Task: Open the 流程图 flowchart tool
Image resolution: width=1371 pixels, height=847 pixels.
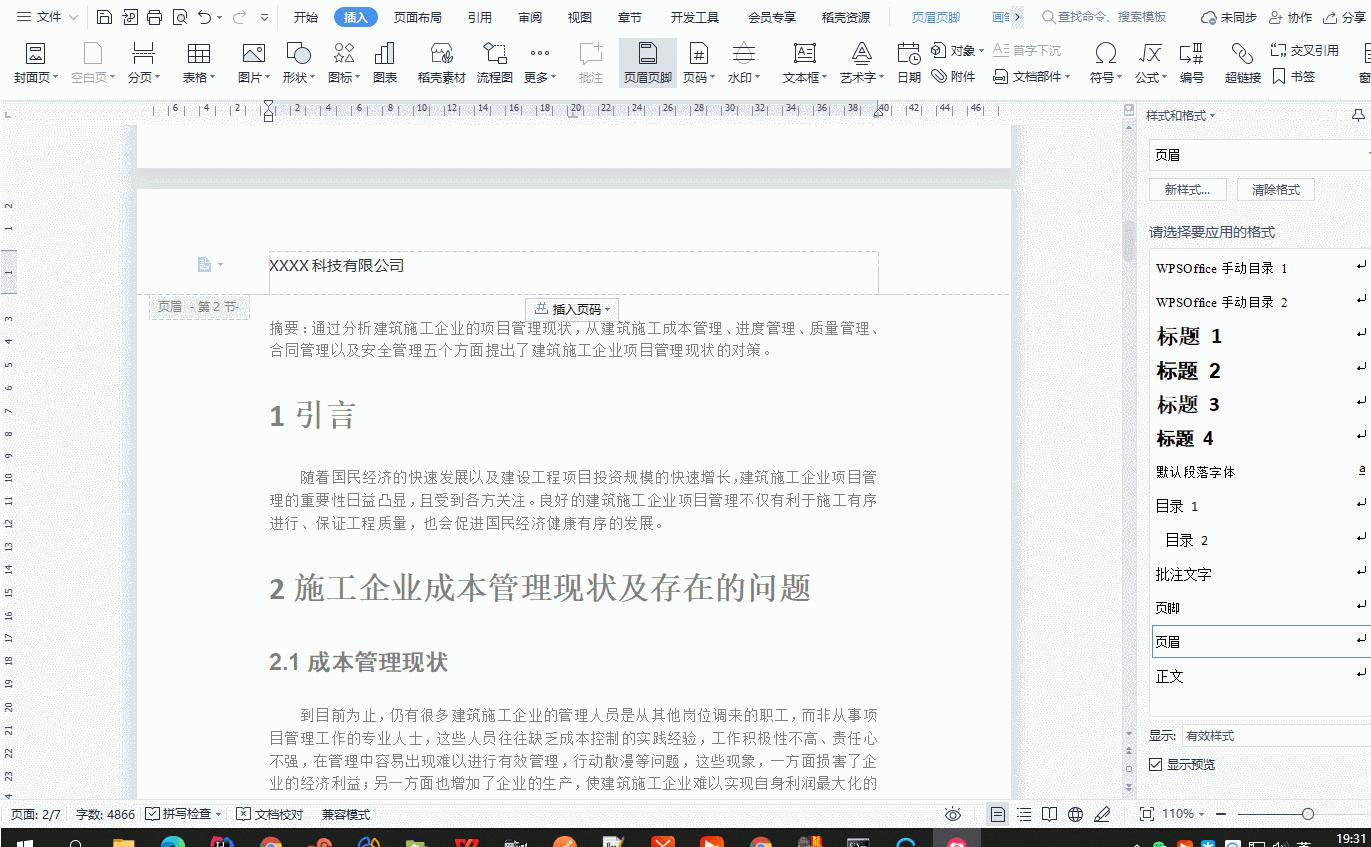Action: click(x=494, y=62)
